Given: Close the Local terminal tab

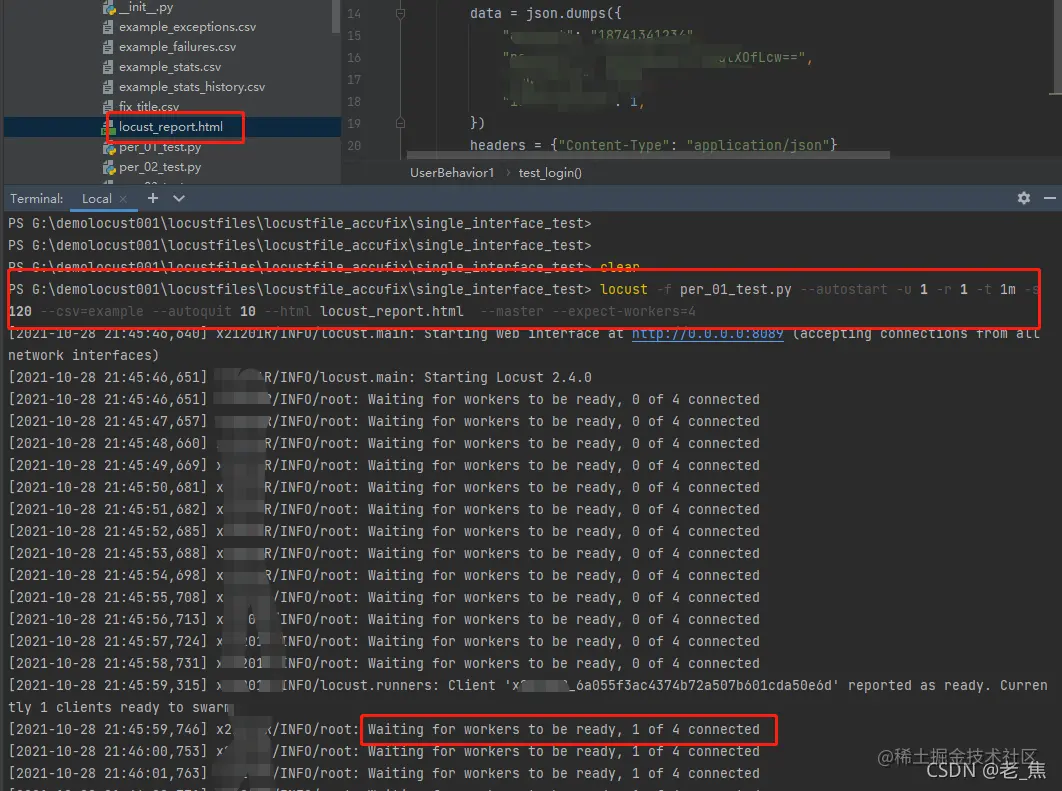Looking at the screenshot, I should point(123,198).
